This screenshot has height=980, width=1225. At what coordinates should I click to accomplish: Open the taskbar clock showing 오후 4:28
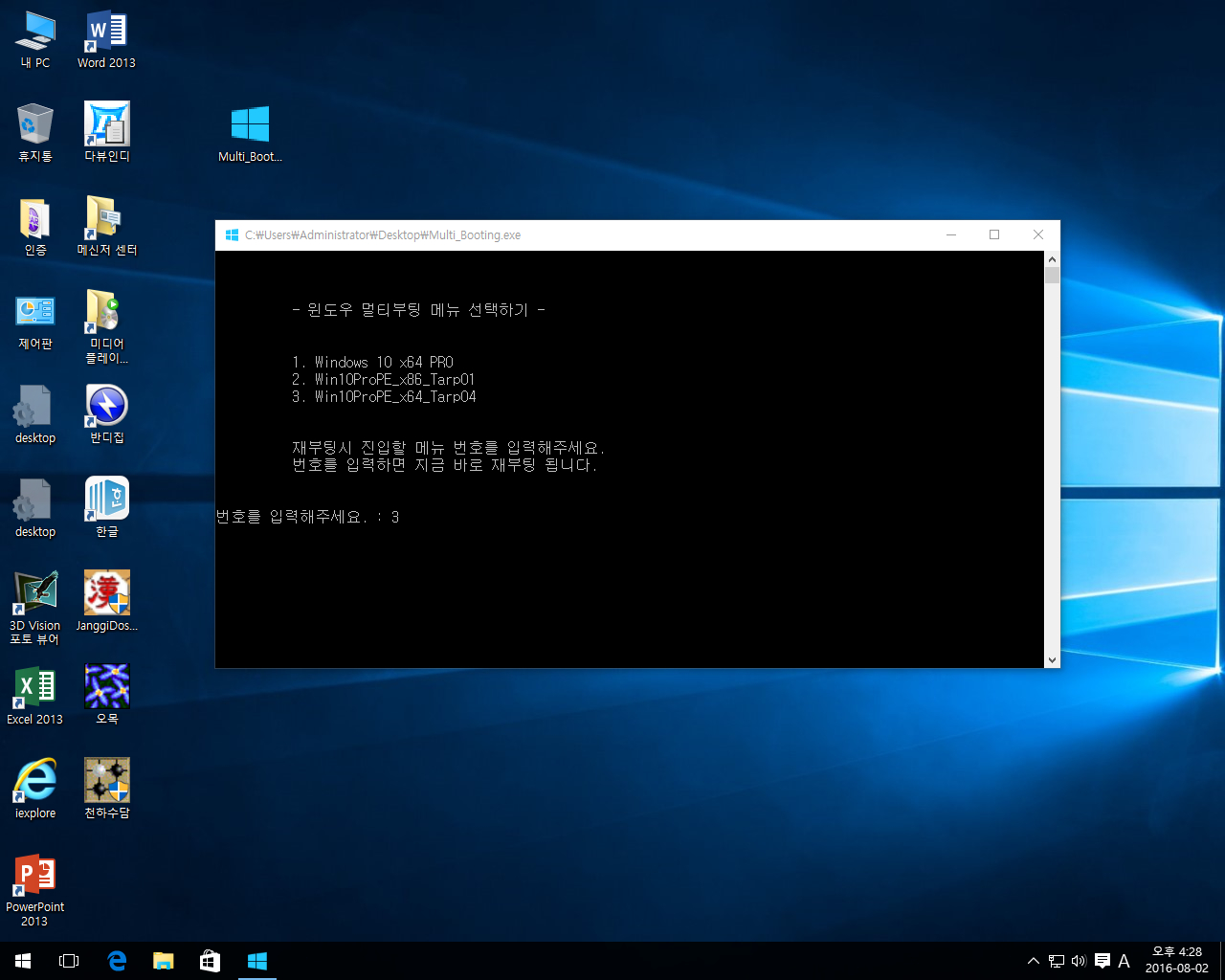[x=1177, y=961]
